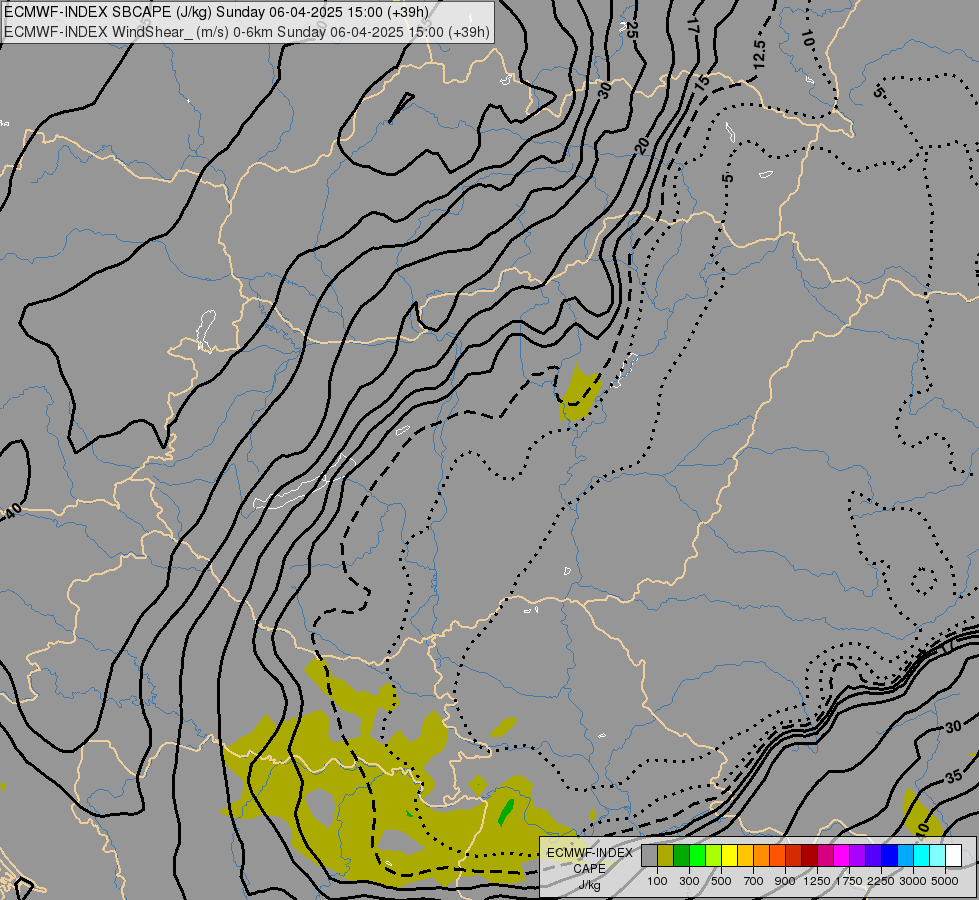Click the legend value 900
Viewport: 979px width, 900px height.
[x=785, y=881]
